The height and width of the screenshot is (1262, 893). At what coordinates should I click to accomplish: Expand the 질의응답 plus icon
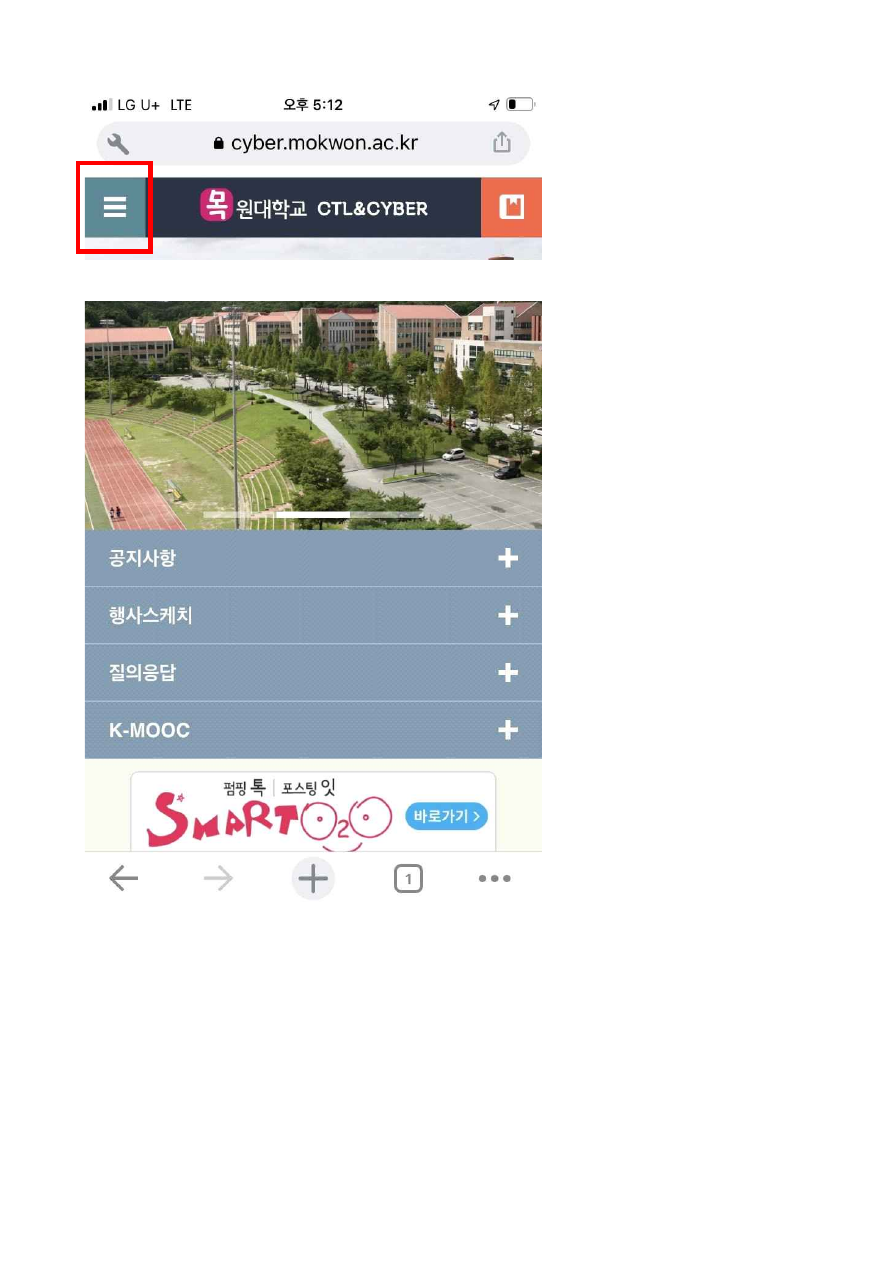[x=508, y=673]
